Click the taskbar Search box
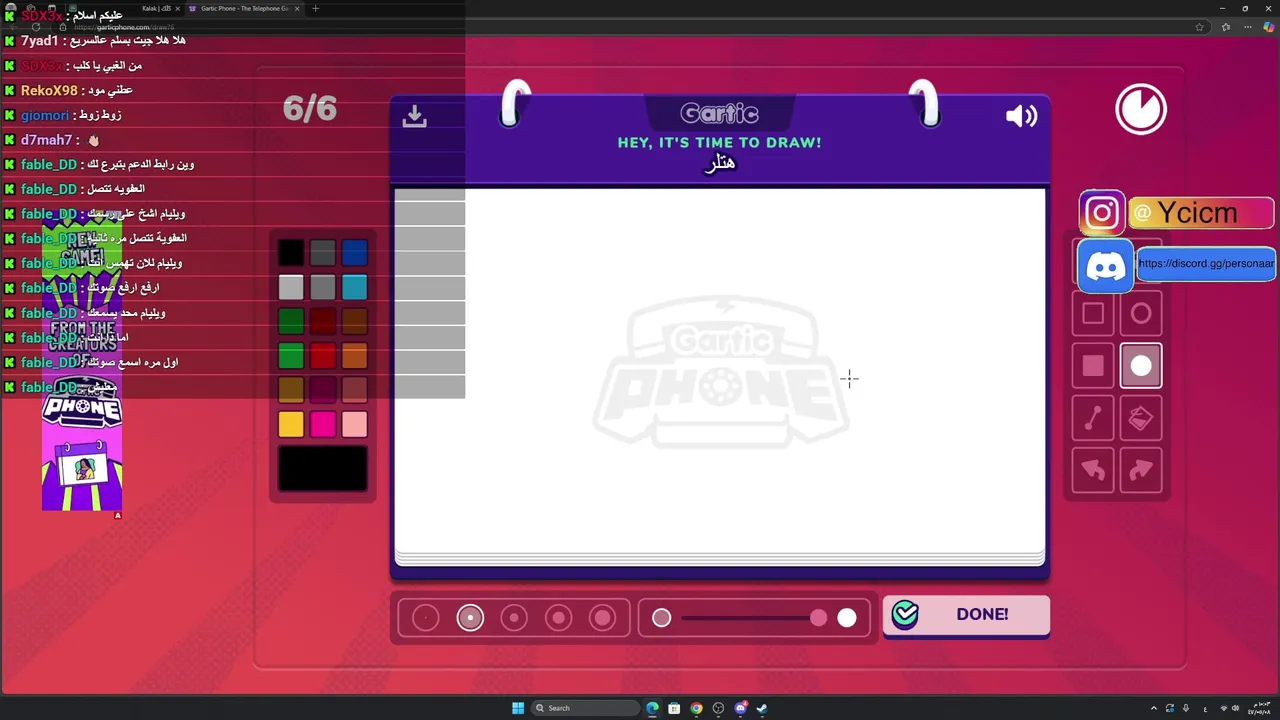 tap(584, 708)
